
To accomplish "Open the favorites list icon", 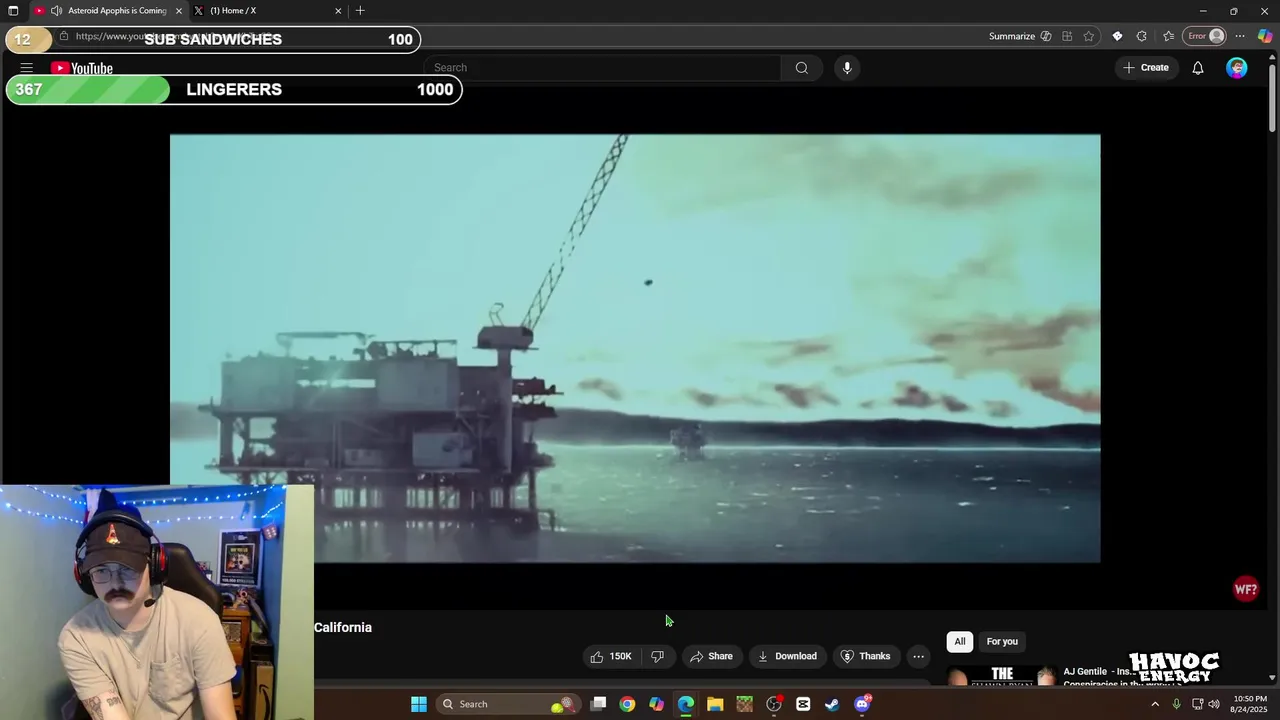I will click(x=1168, y=36).
